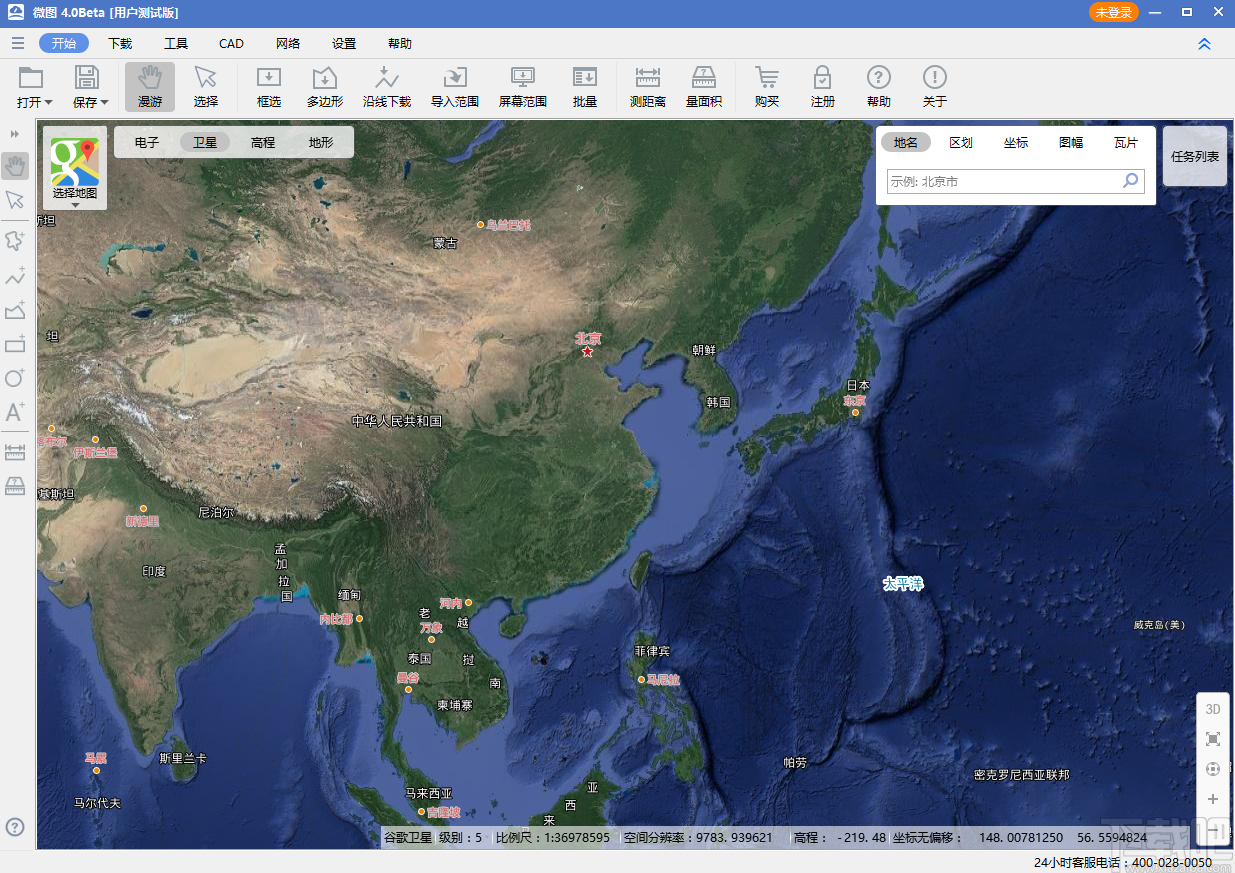Switch map view to 3D mode
Viewport: 1235px width, 873px height.
[1213, 709]
